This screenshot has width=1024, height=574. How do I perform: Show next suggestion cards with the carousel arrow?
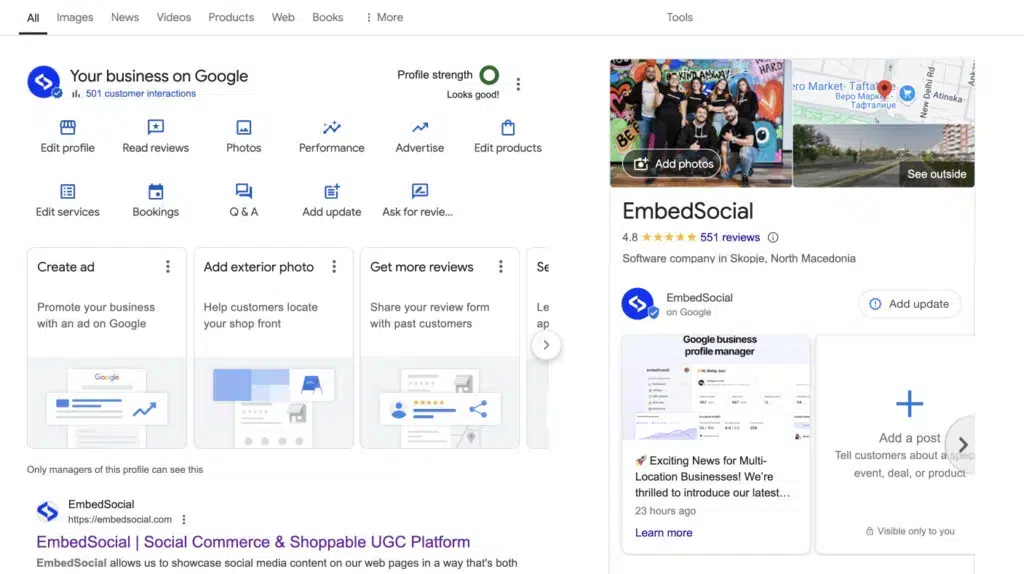[x=546, y=345]
